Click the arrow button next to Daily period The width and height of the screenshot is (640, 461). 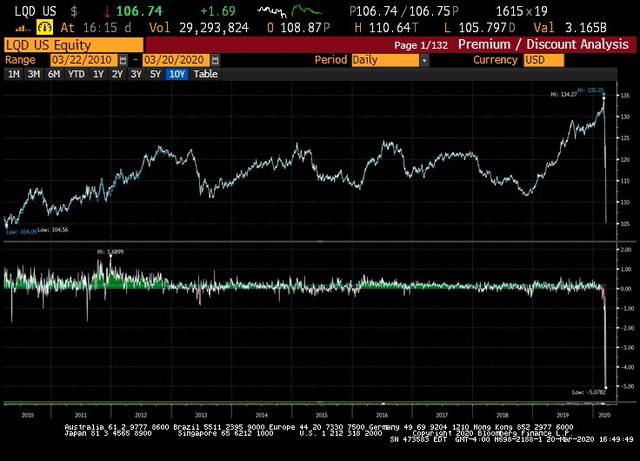pyautogui.click(x=424, y=60)
